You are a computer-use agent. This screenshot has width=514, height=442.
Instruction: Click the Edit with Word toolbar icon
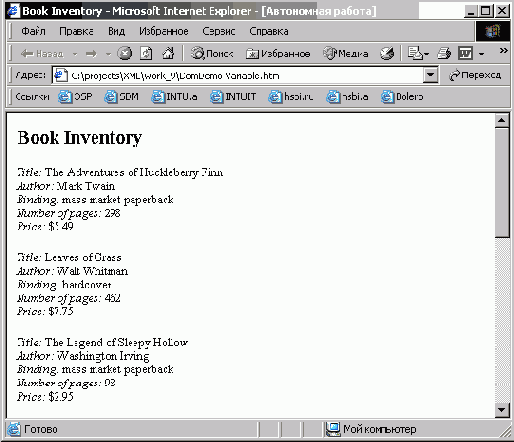(465, 53)
